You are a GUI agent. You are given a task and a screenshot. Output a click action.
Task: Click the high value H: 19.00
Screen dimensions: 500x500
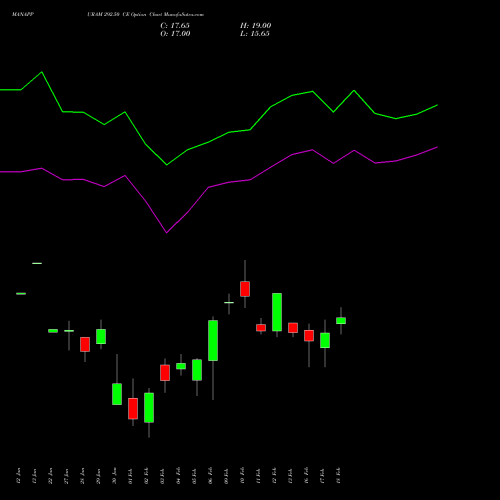[255, 26]
